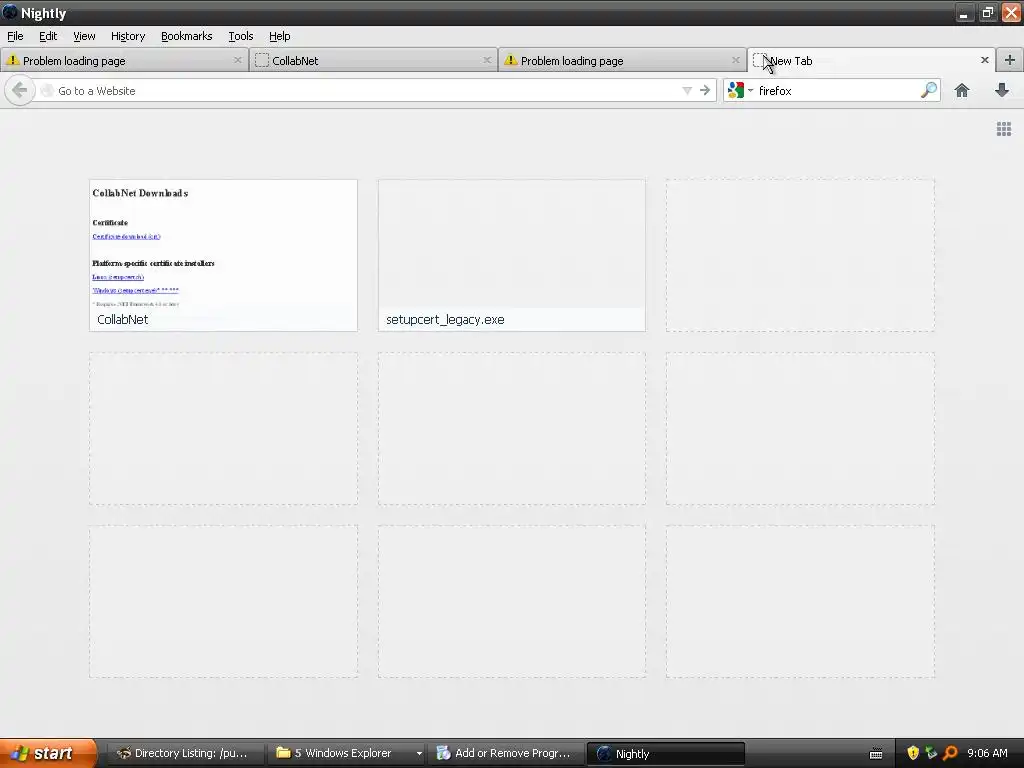Open the setupcert_legacy.exe tile
This screenshot has height=768, width=1024.
coord(511,255)
